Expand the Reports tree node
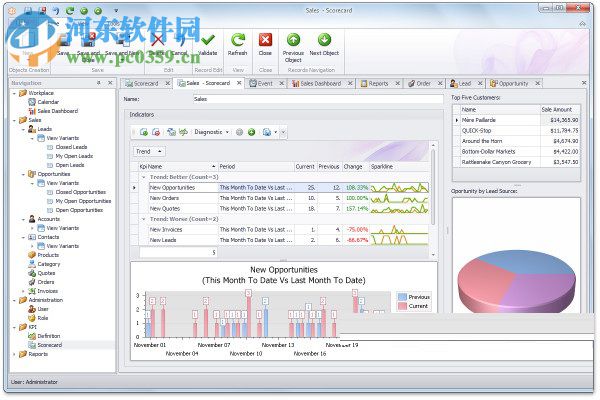Image resolution: width=600 pixels, height=400 pixels. coord(14,354)
